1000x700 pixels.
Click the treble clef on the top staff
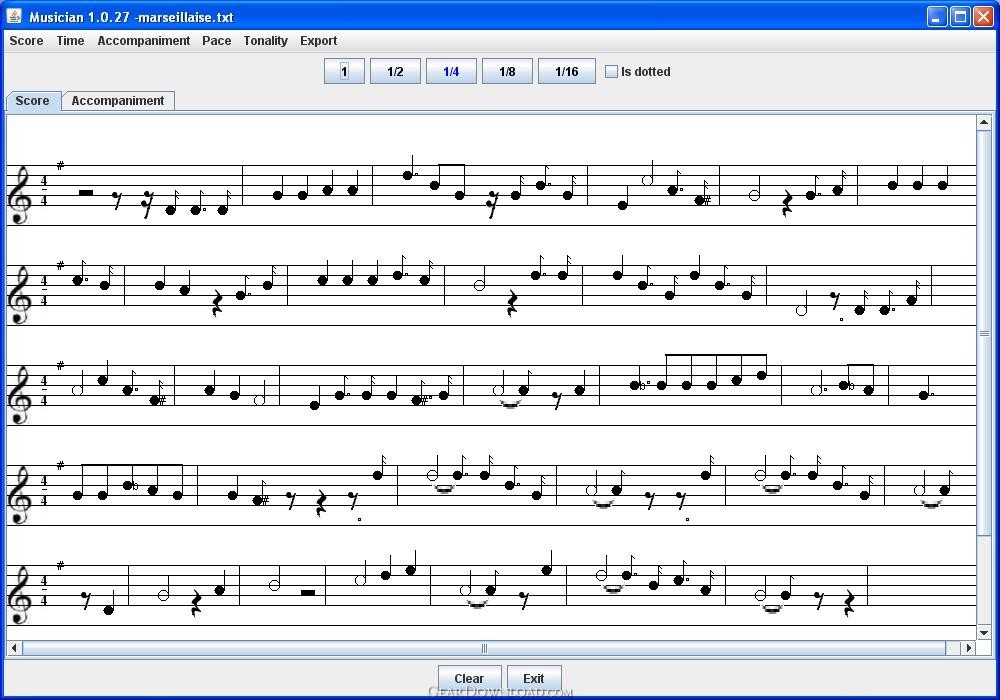(x=20, y=195)
